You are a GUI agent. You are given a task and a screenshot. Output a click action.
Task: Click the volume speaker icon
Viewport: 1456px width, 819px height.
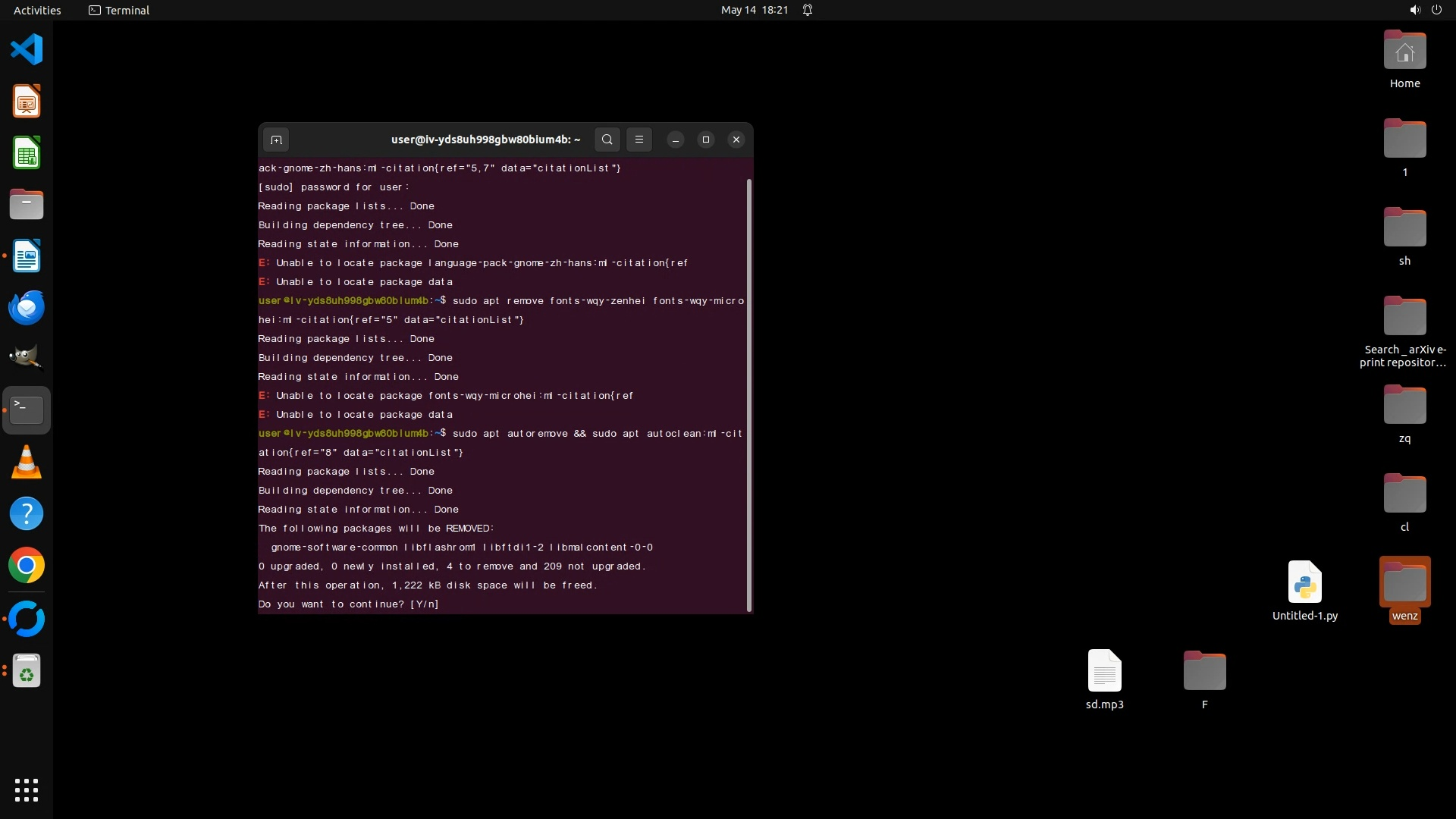(x=1414, y=10)
